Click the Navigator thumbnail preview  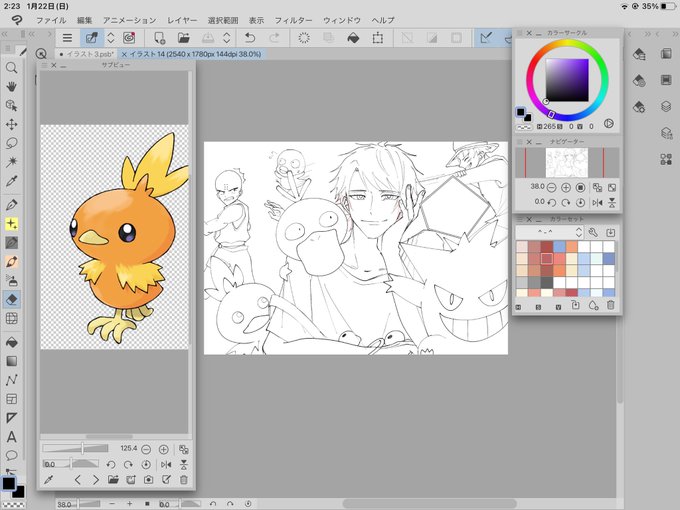(567, 162)
